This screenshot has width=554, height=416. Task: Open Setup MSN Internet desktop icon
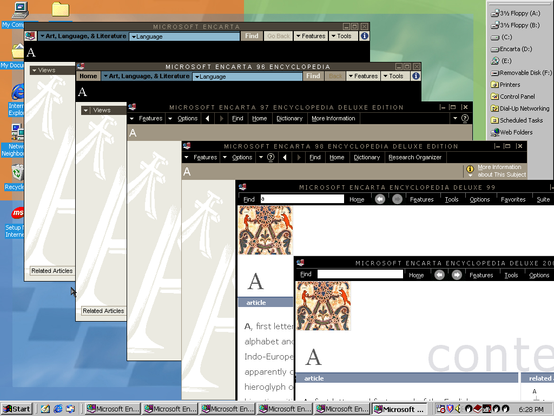point(18,213)
